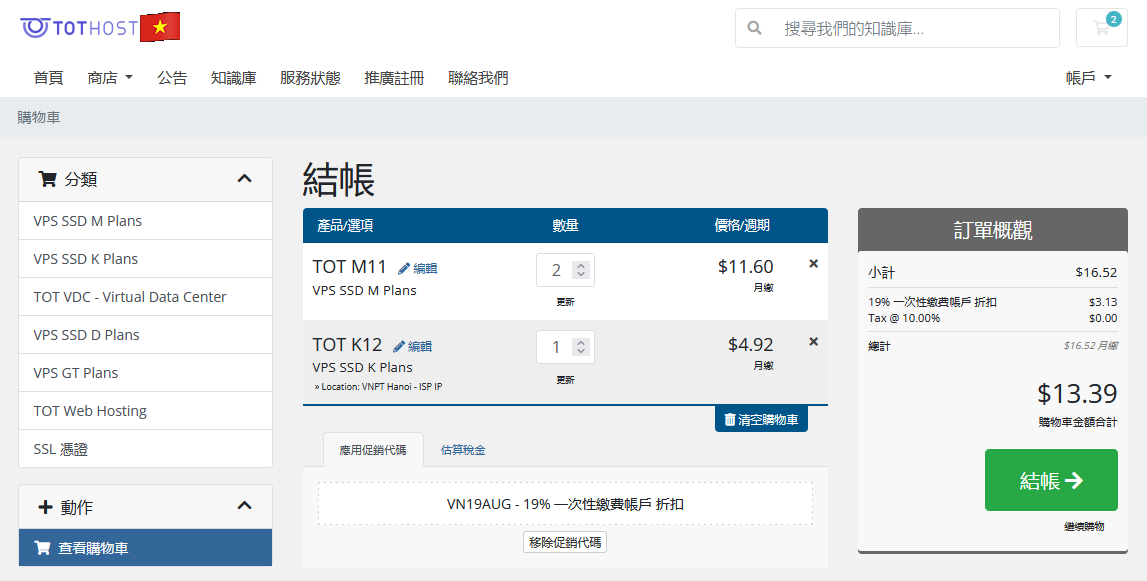Switch to the 估算稅金 tab
Screen dimensions: 1147x581
click(x=463, y=450)
